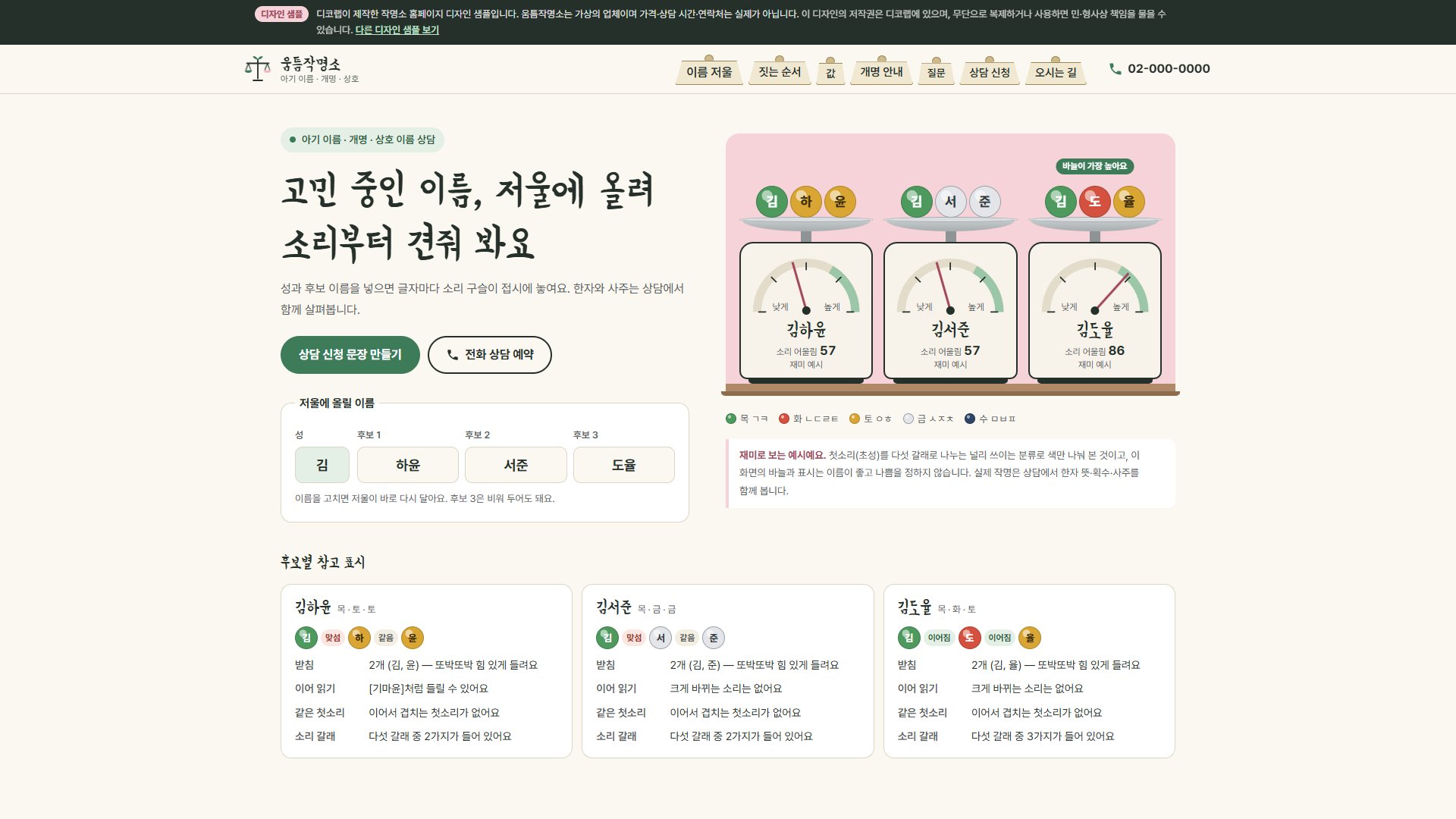The width and height of the screenshot is (1456, 819).
Task: Click the yellow 윤 bead on the 김하윤 scale
Action: [840, 202]
